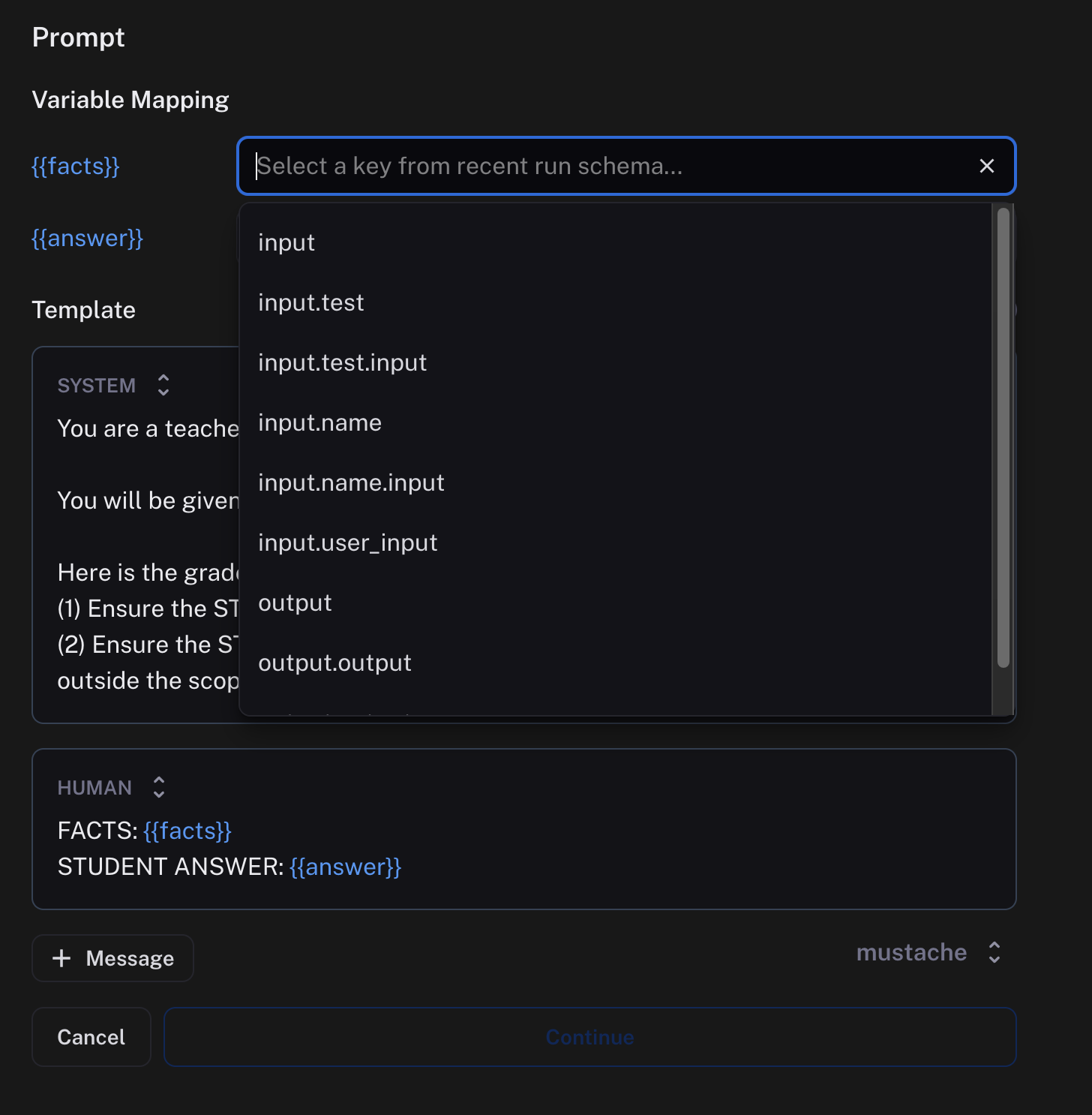The width and height of the screenshot is (1092, 1115).
Task: Click the plus Message button
Action: tap(112, 958)
